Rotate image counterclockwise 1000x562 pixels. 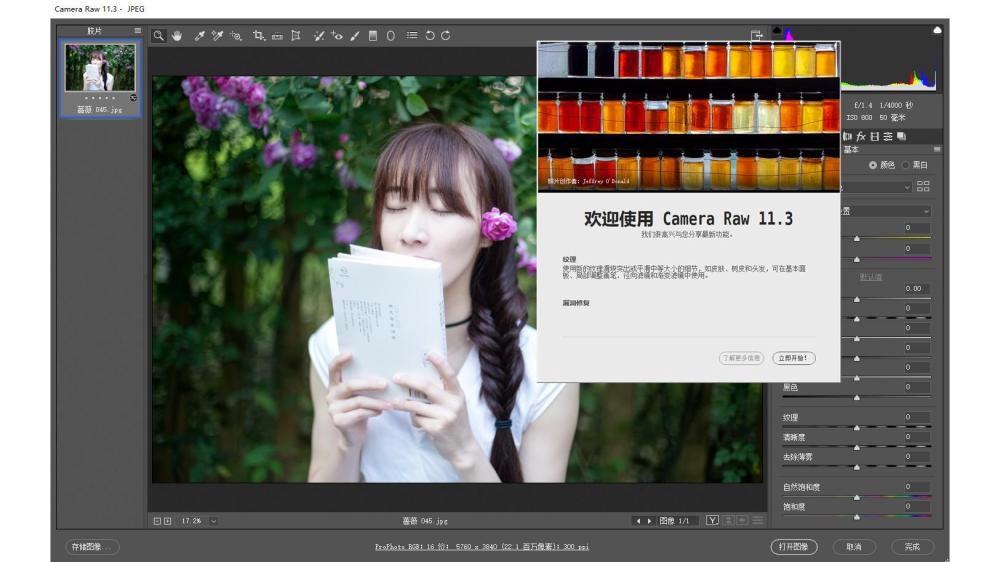click(430, 36)
